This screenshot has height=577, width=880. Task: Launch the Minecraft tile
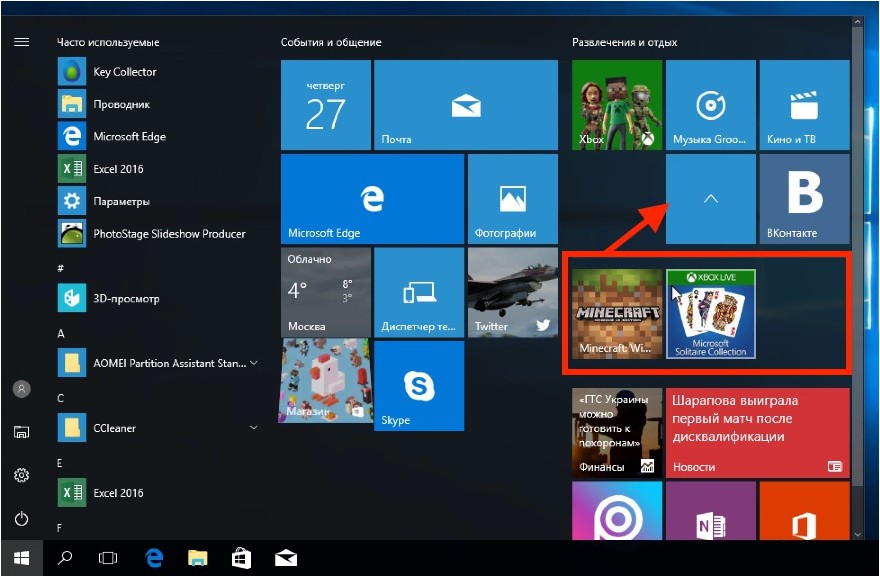click(617, 313)
